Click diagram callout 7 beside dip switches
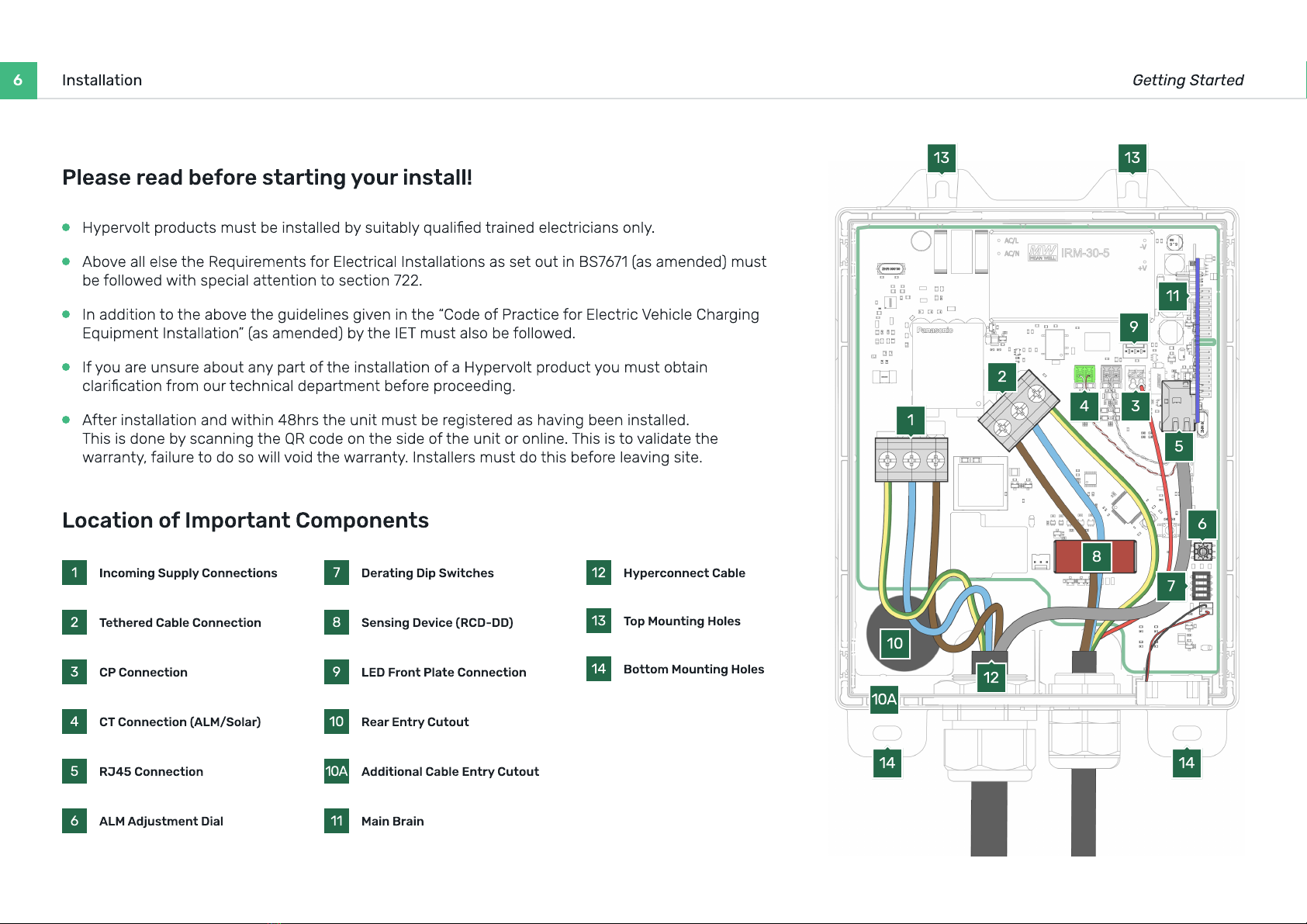The image size is (1307, 924). point(1171,586)
